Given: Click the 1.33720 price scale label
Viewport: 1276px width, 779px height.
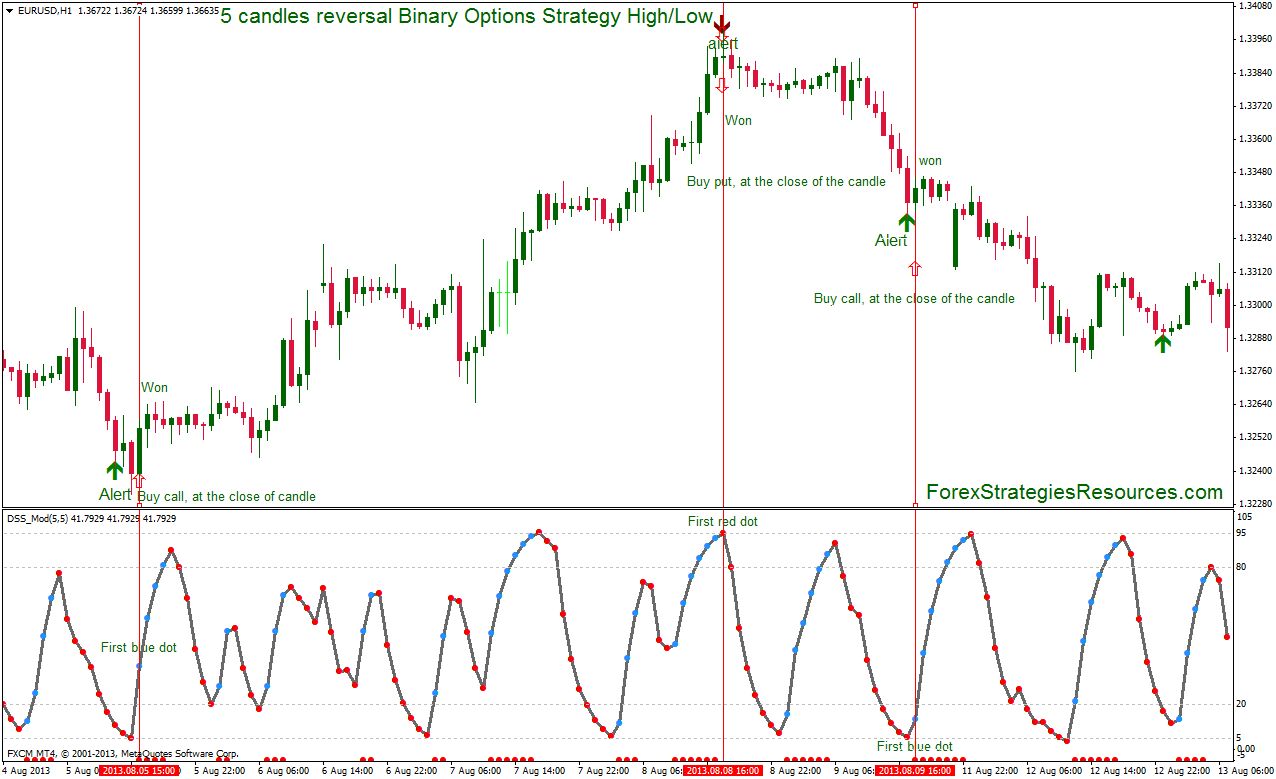Looking at the screenshot, I should tap(1254, 106).
